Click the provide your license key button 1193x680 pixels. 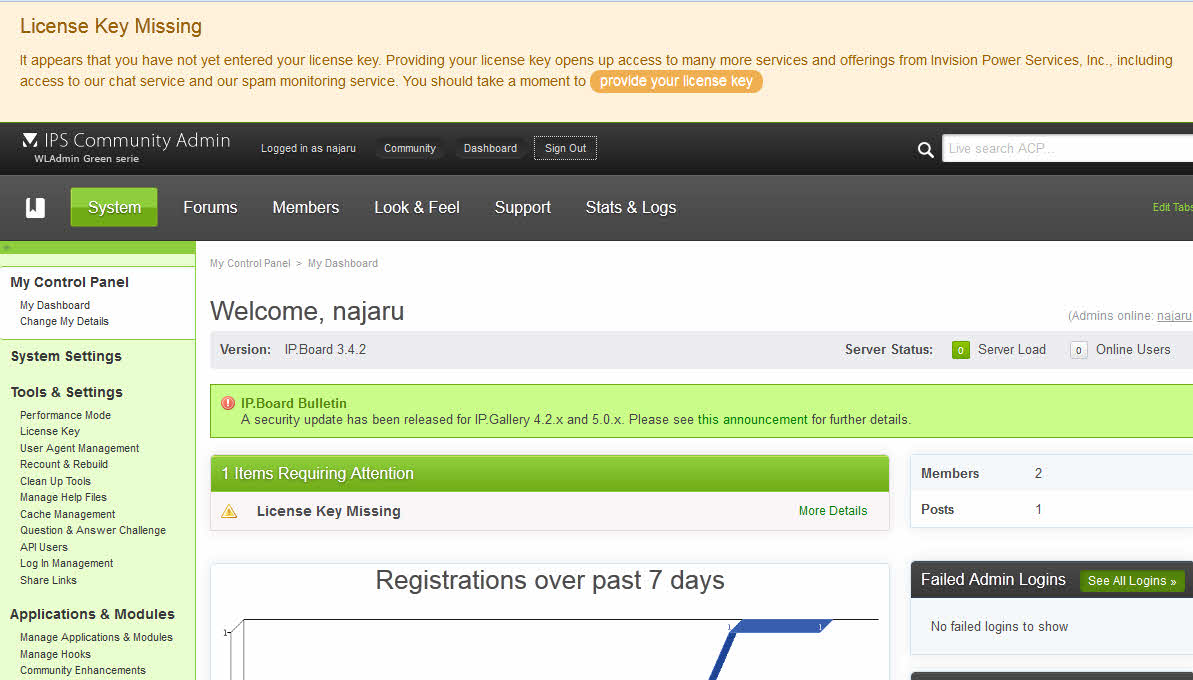676,81
